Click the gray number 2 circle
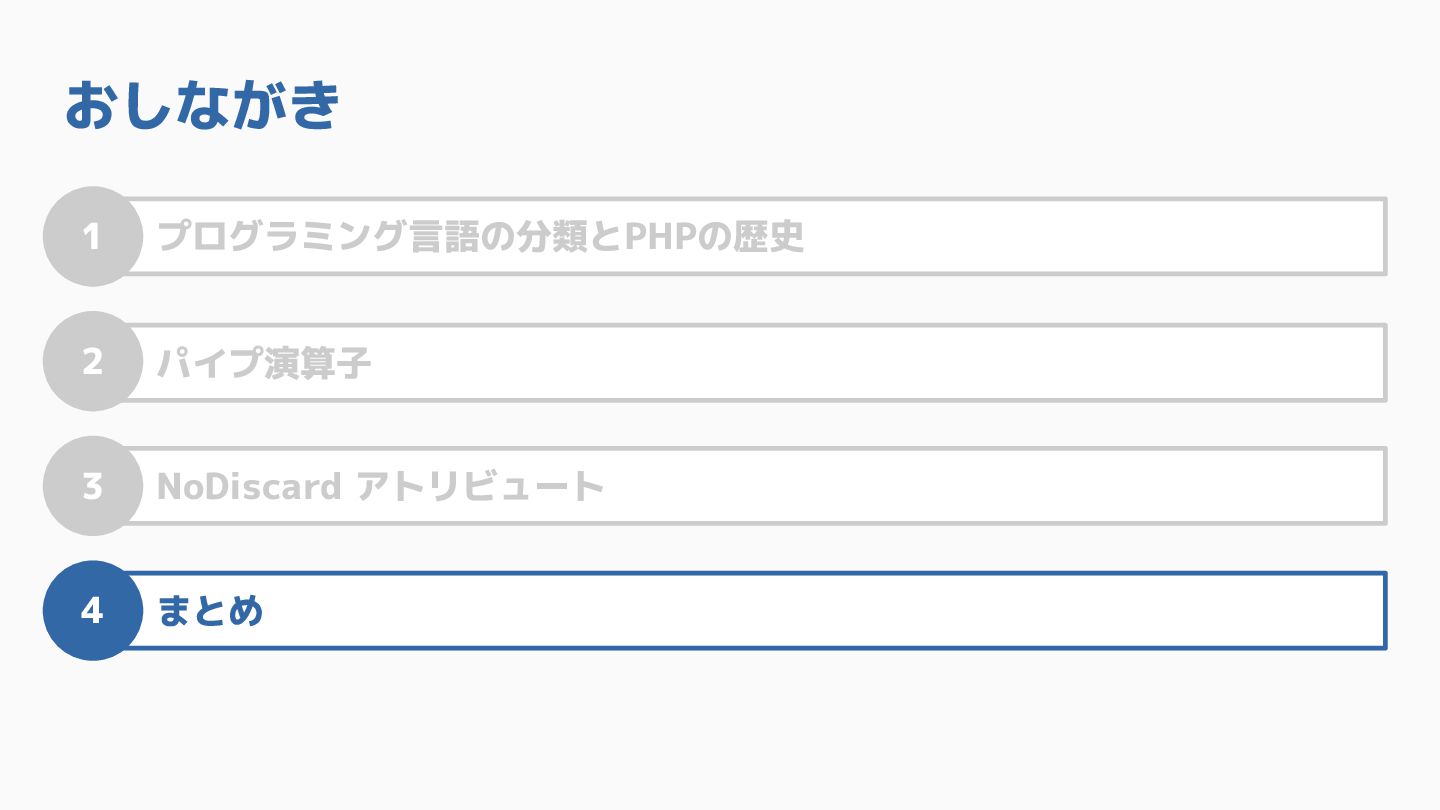Viewport: 1440px width, 810px height. [x=92, y=362]
